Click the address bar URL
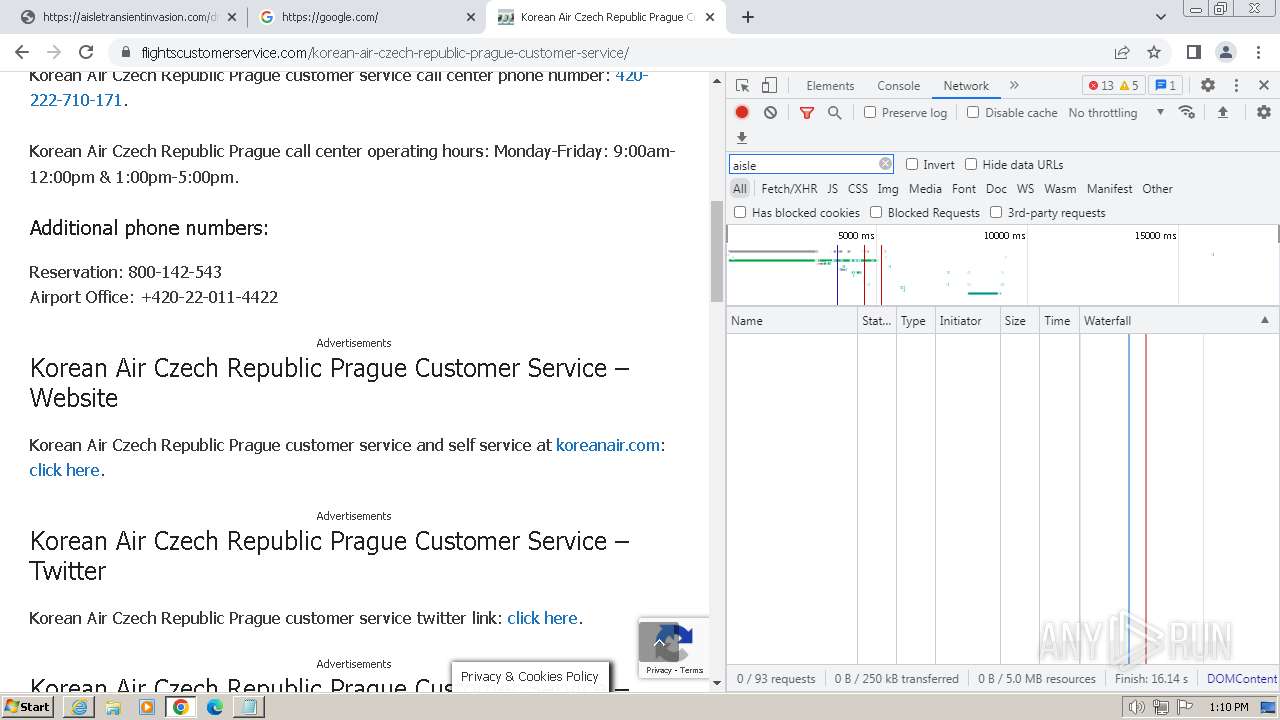 click(x=385, y=52)
